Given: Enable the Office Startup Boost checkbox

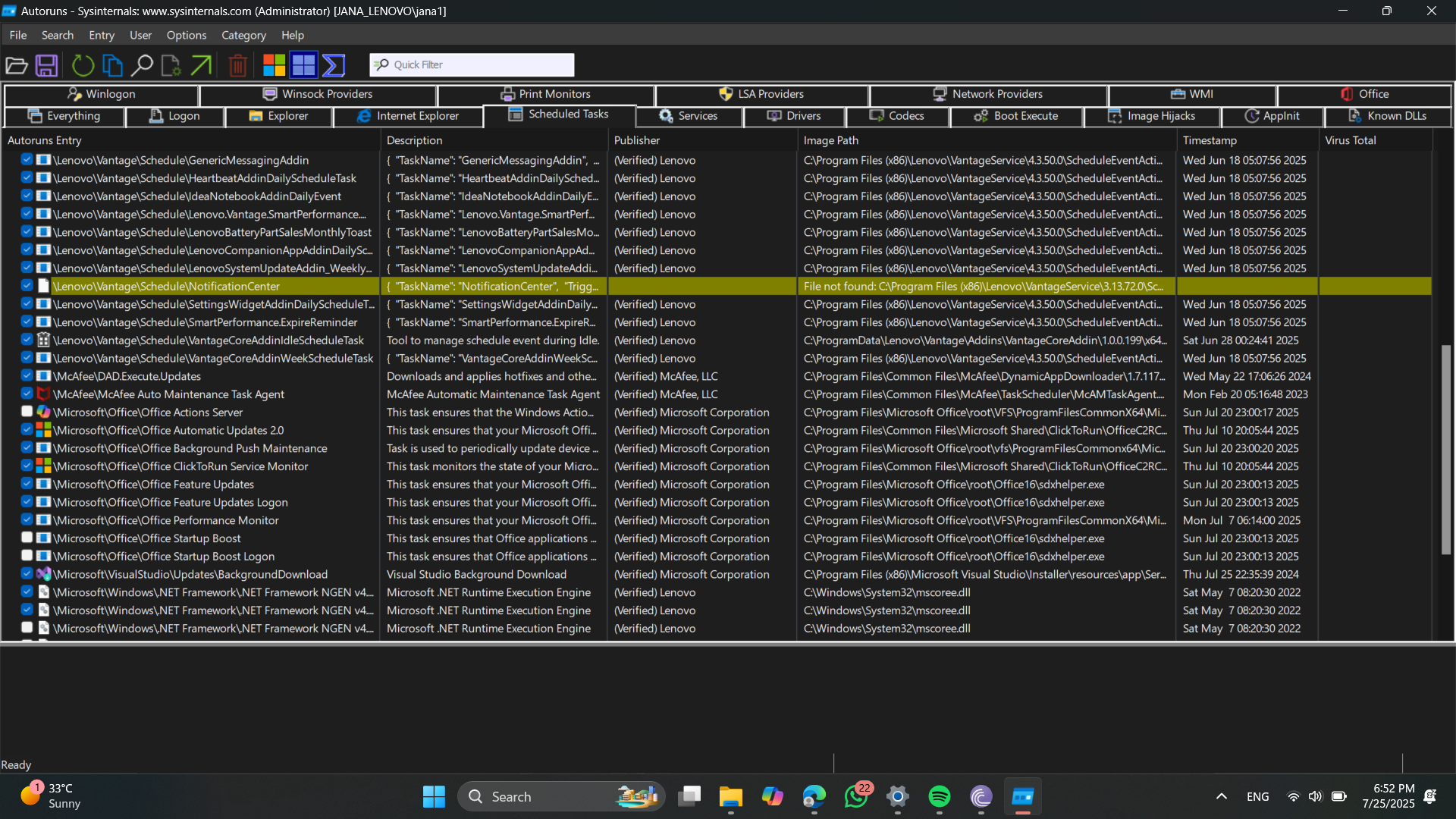Looking at the screenshot, I should tap(27, 538).
